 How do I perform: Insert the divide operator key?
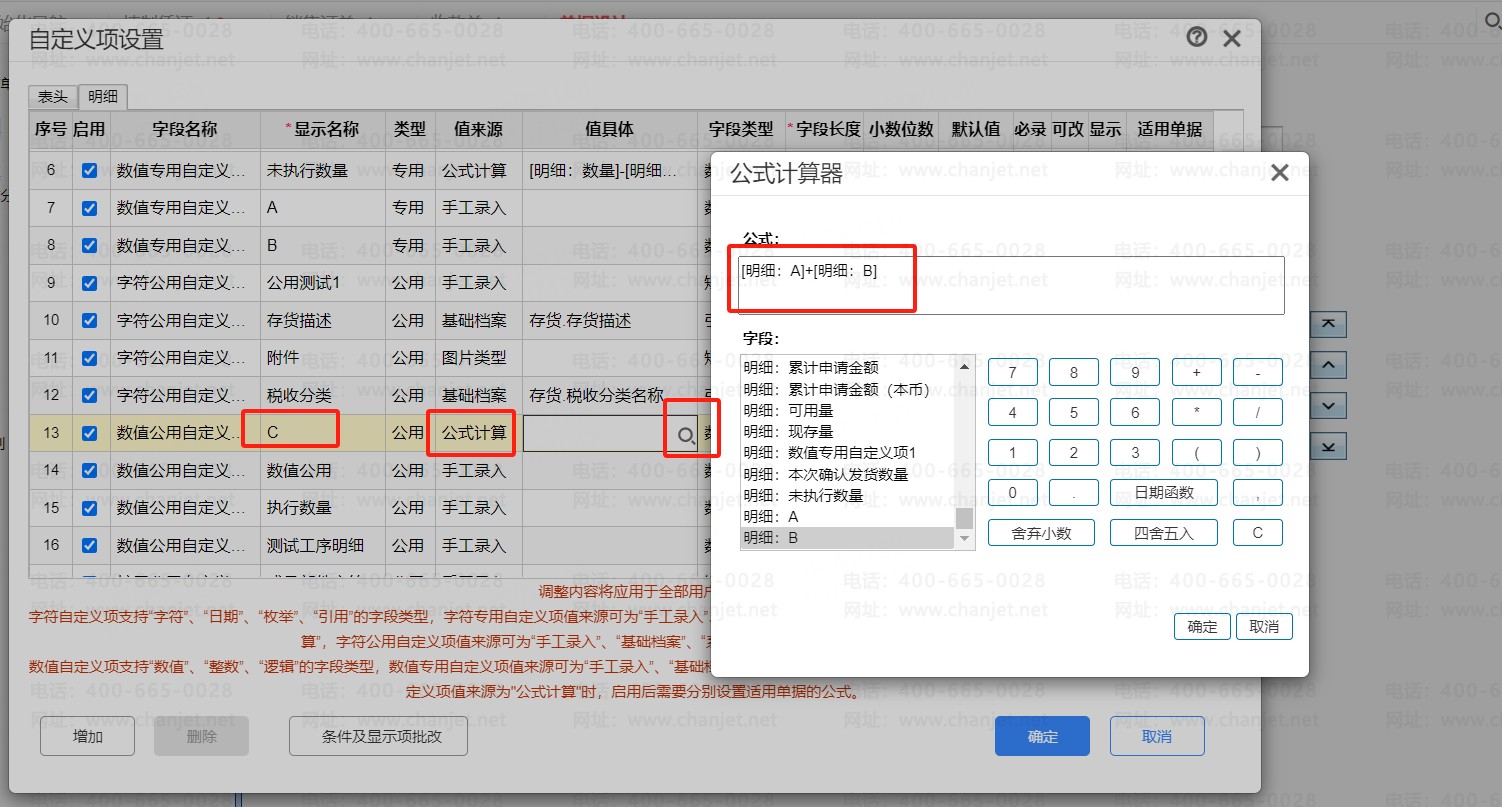click(1258, 412)
